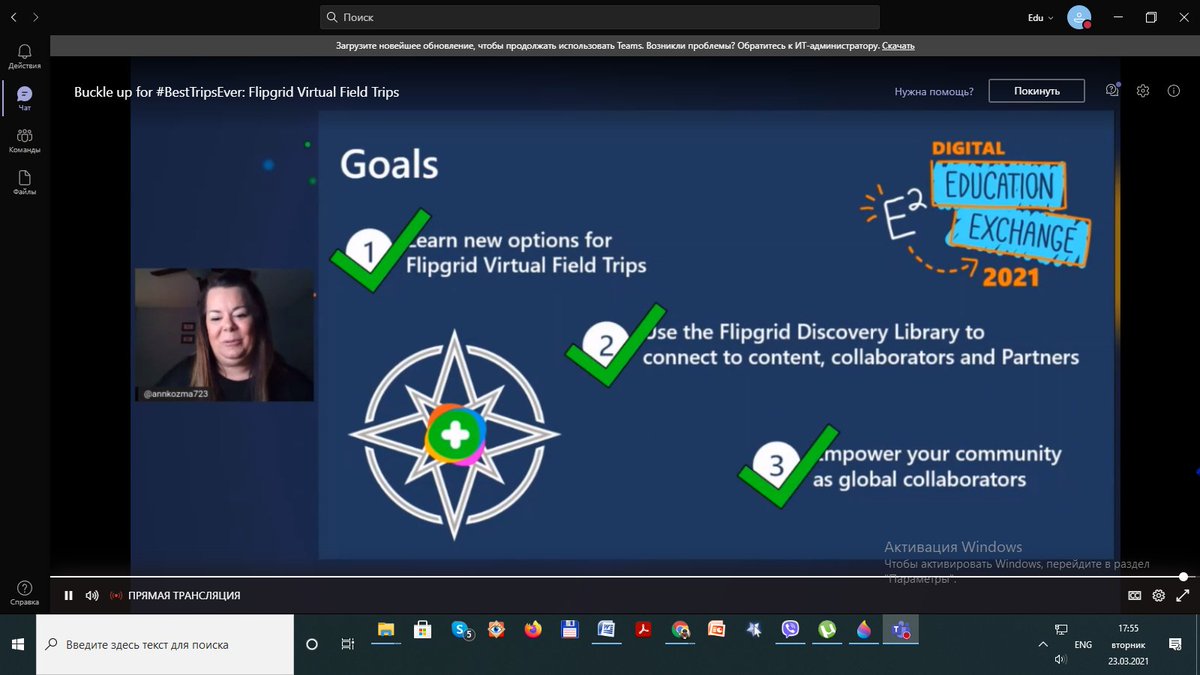Click the Скачать update link
Screen dimensions: 1200x675
(898, 46)
